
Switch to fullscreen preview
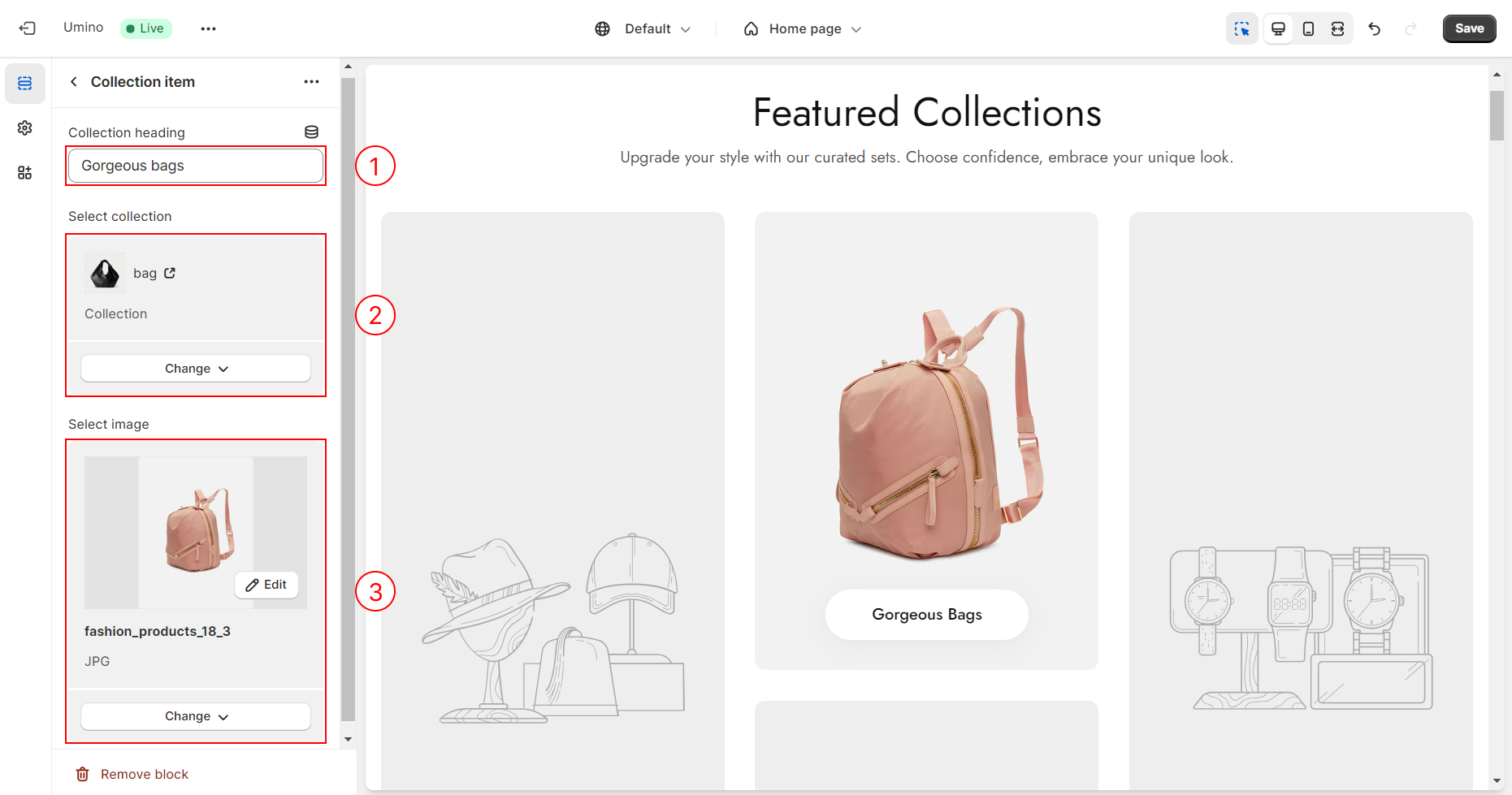1337,29
